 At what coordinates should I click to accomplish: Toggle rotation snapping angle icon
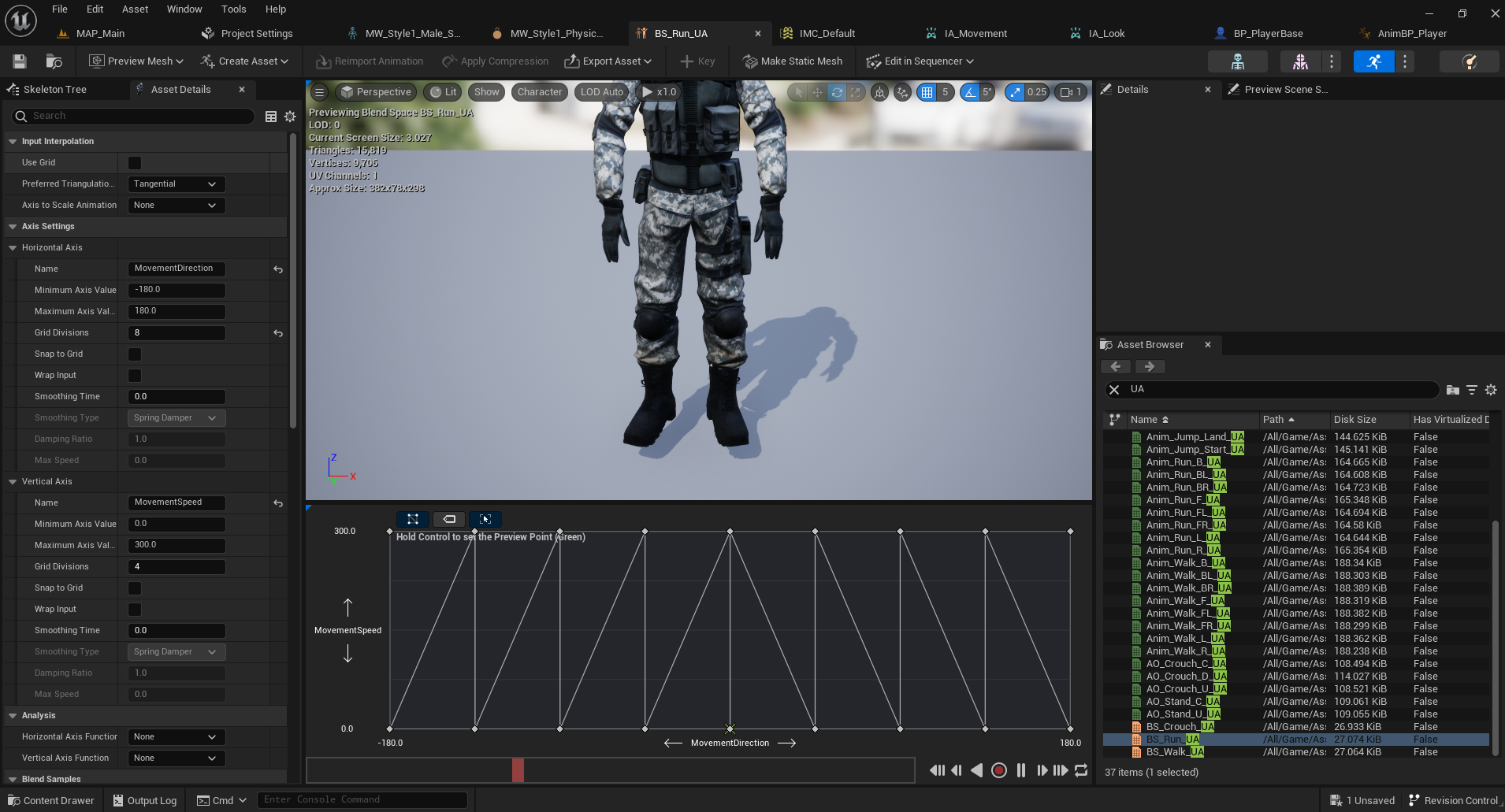pos(970,92)
